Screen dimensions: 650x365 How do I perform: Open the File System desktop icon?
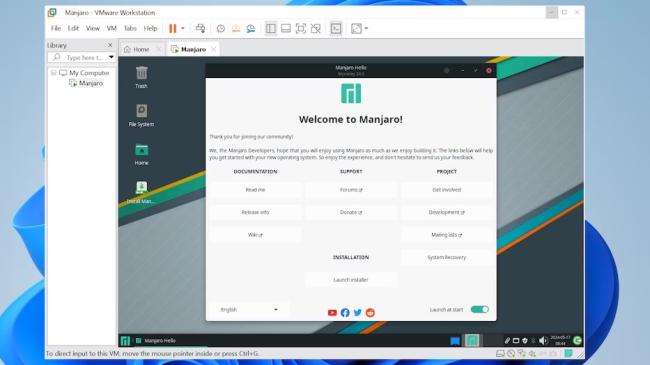point(141,115)
